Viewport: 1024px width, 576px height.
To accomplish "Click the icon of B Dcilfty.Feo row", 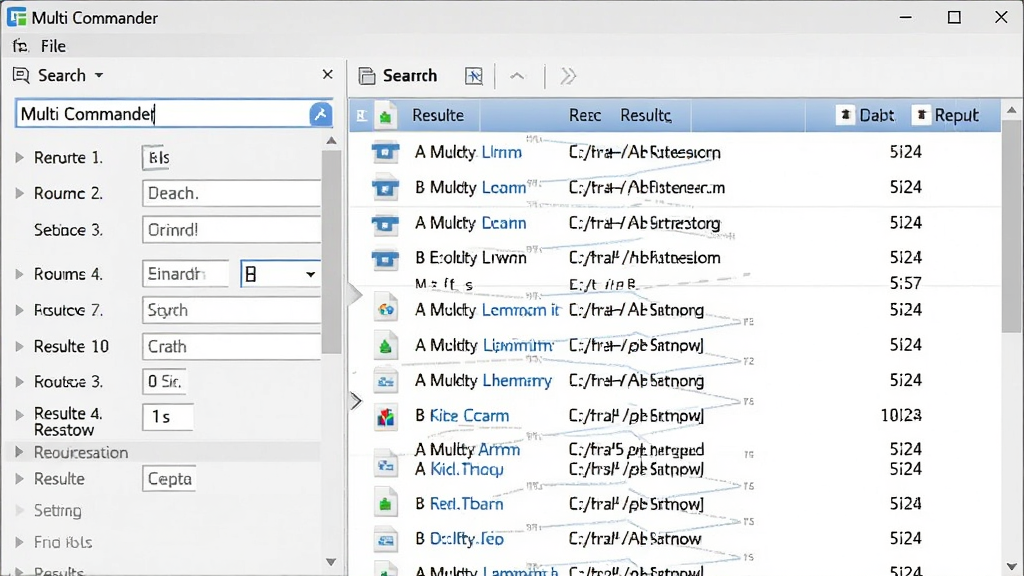I will 386,539.
